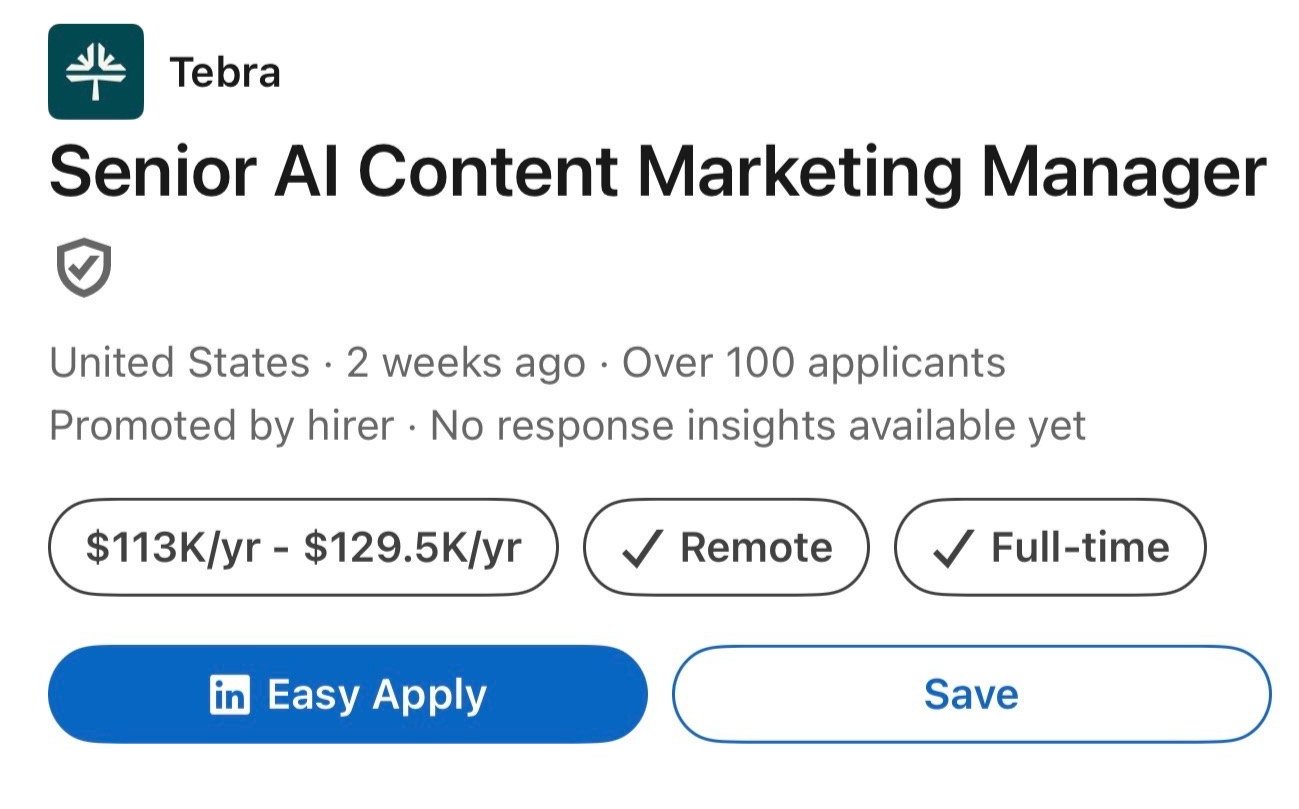The height and width of the screenshot is (809, 1299).
Task: Click 'No response insights available yet' text
Action: tap(758, 426)
